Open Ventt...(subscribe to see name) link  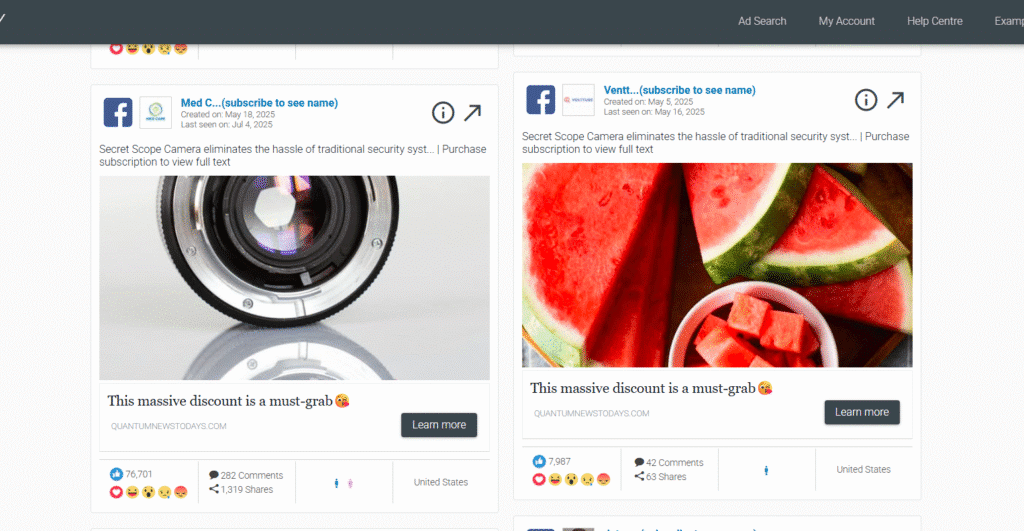click(679, 90)
